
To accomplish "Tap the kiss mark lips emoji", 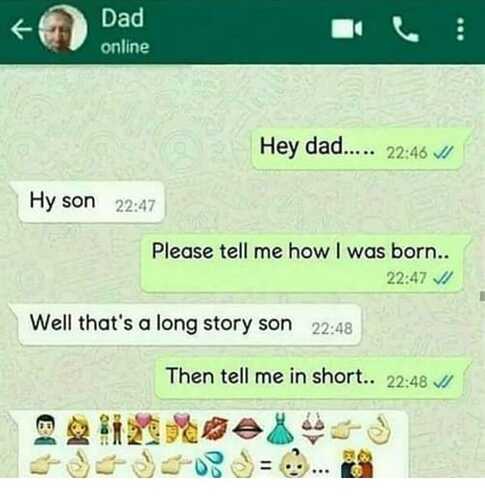I will coord(215,429).
